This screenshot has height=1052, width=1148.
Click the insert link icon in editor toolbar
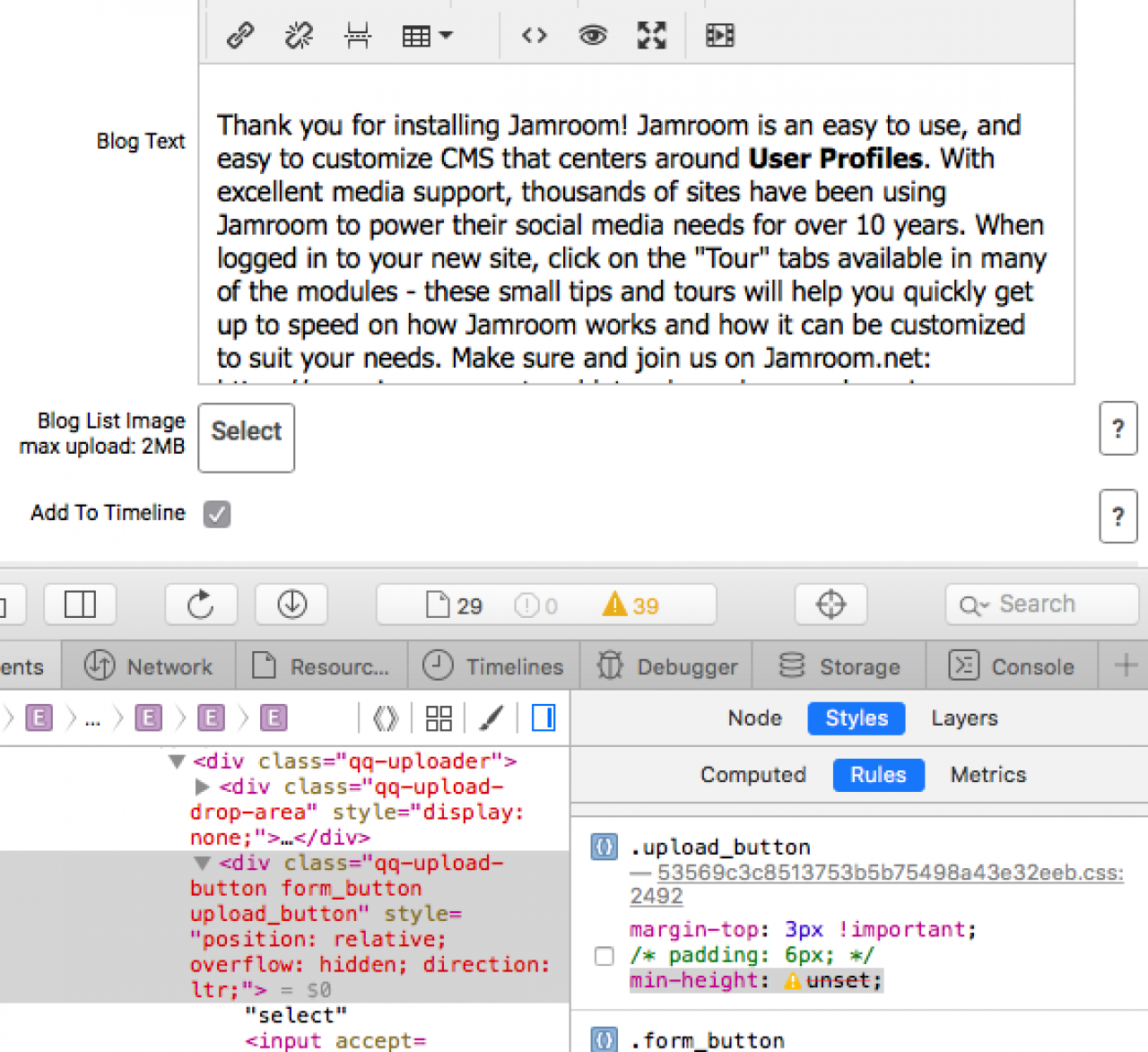[x=239, y=36]
